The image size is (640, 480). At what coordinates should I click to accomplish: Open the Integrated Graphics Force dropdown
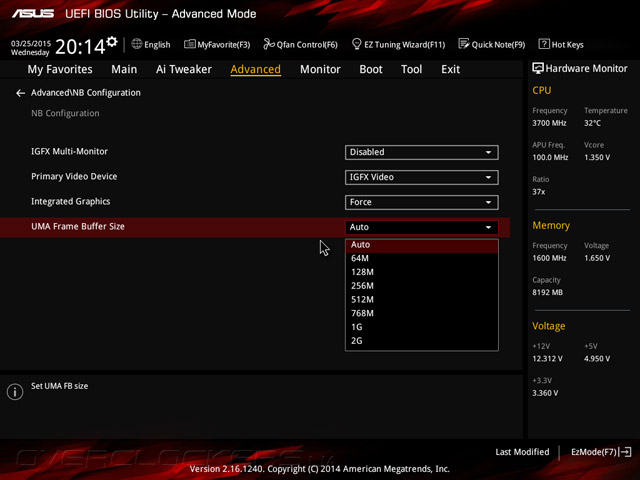pyautogui.click(x=422, y=202)
